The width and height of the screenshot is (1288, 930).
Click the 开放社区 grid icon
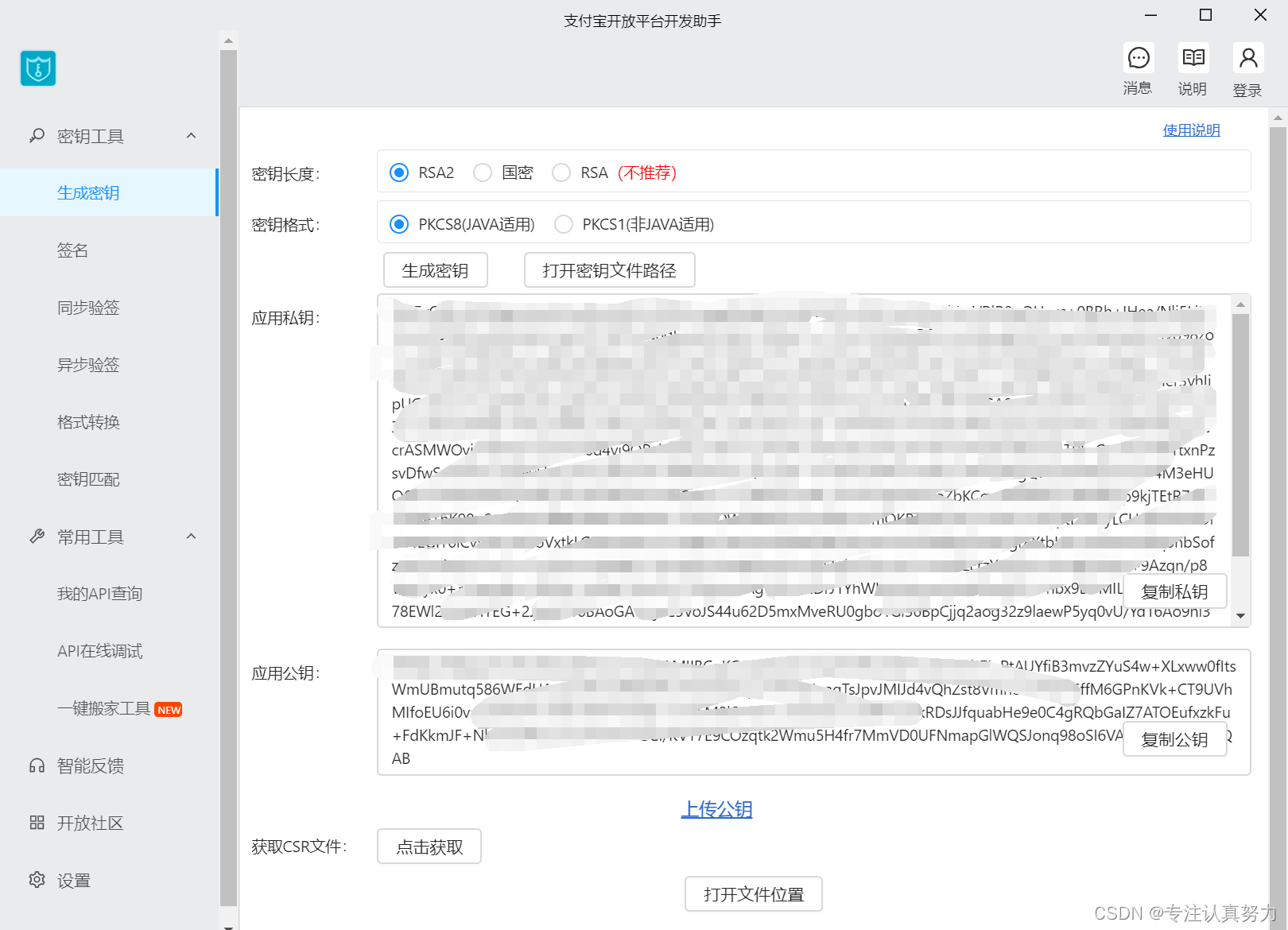[37, 823]
